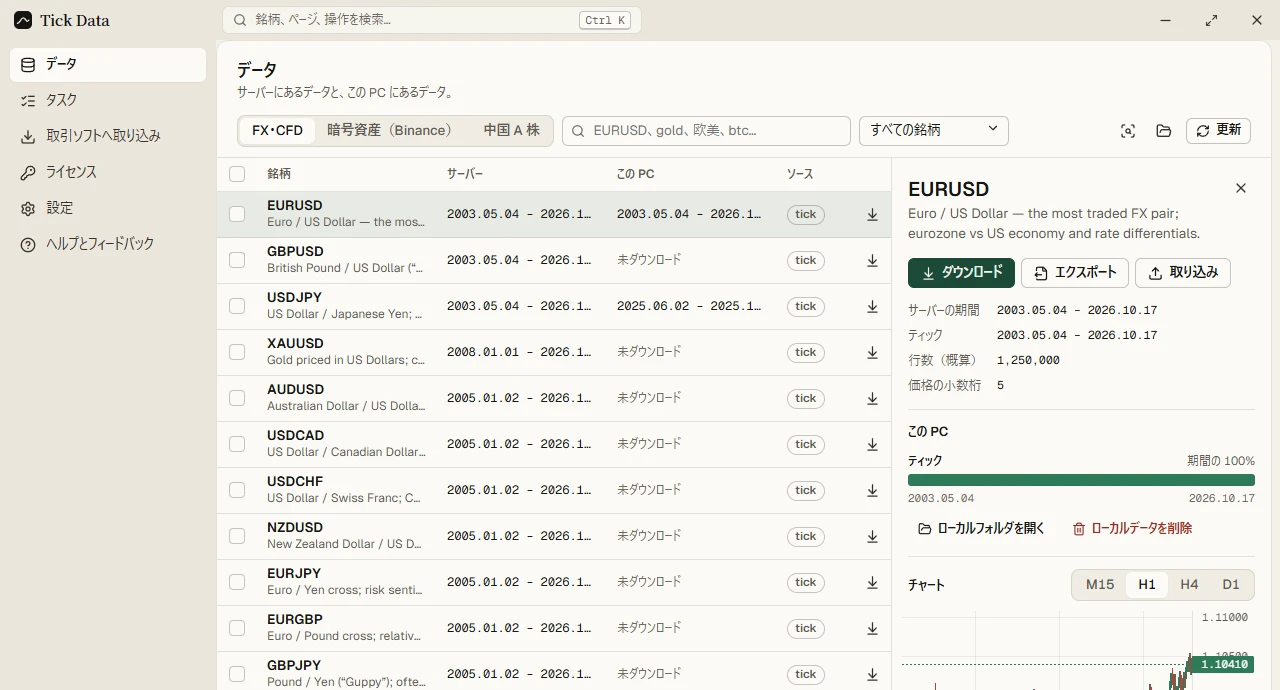Open the ライセンス sidebar section

click(108, 173)
